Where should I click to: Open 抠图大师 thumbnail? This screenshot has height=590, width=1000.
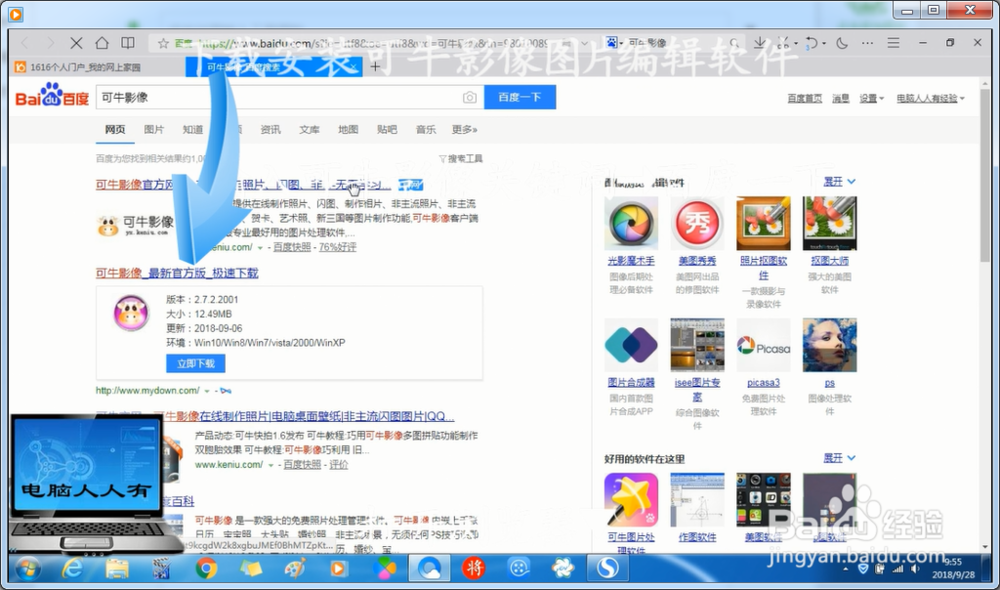(x=830, y=223)
